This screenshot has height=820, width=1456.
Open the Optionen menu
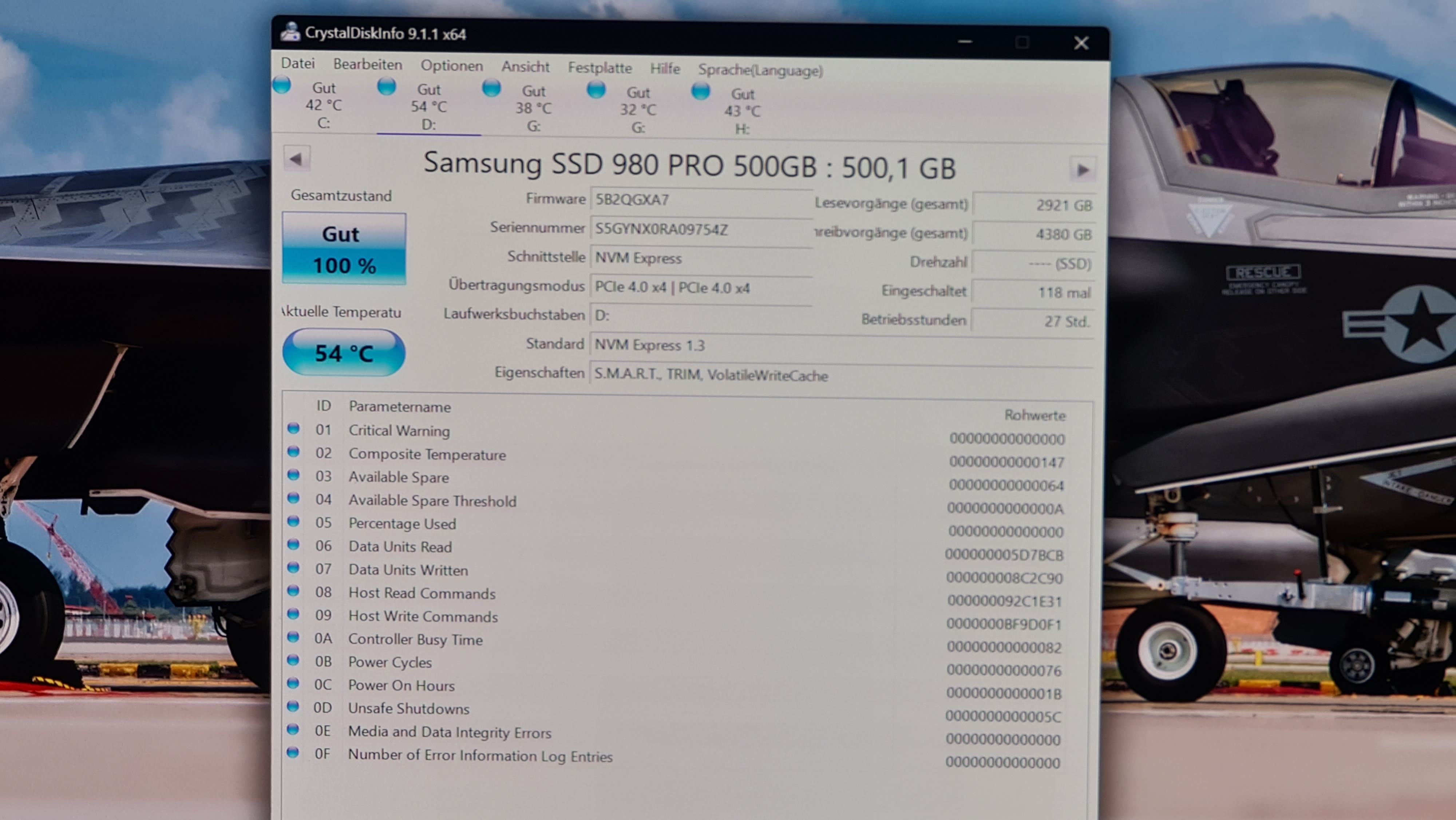point(452,66)
